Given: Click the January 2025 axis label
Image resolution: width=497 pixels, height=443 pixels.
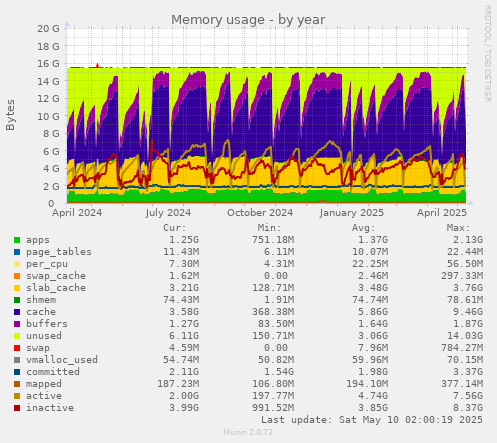Looking at the screenshot, I should [352, 213].
